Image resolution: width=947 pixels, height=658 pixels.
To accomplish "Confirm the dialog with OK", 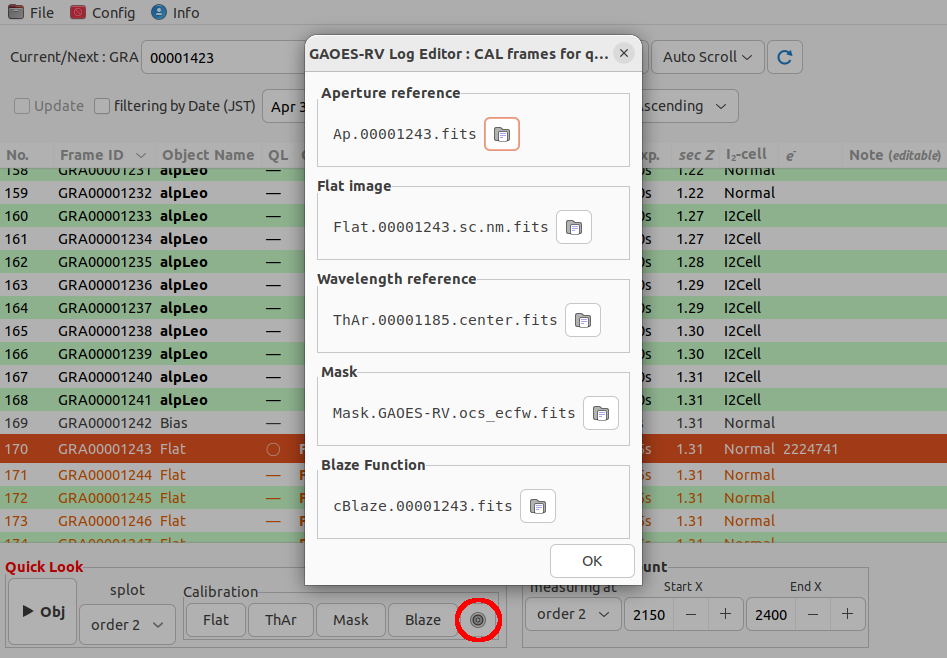I will (592, 561).
